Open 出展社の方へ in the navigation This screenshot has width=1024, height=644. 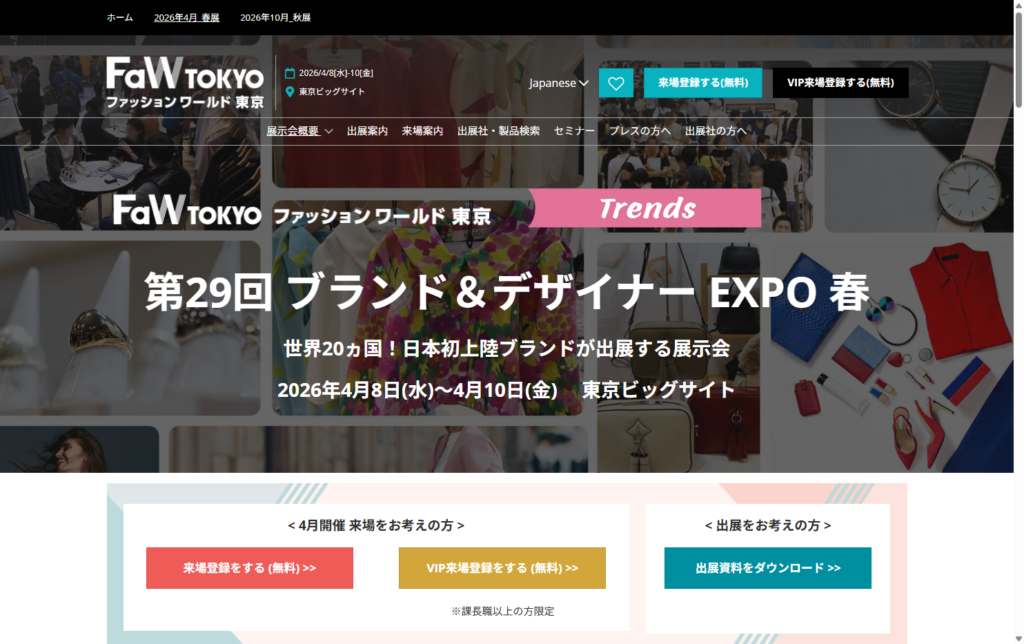715,131
